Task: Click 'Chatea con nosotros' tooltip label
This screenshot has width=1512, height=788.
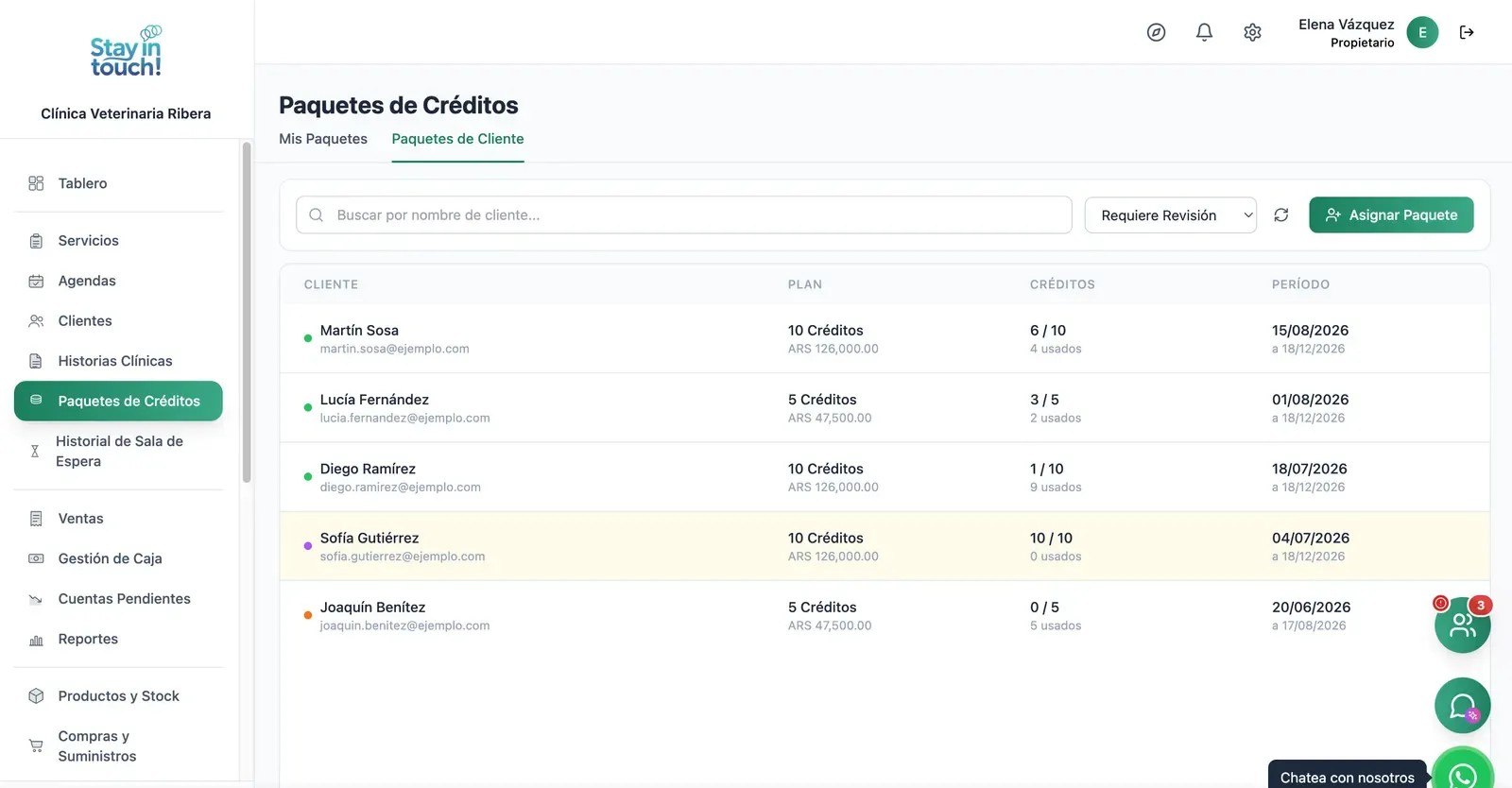Action: click(1348, 778)
